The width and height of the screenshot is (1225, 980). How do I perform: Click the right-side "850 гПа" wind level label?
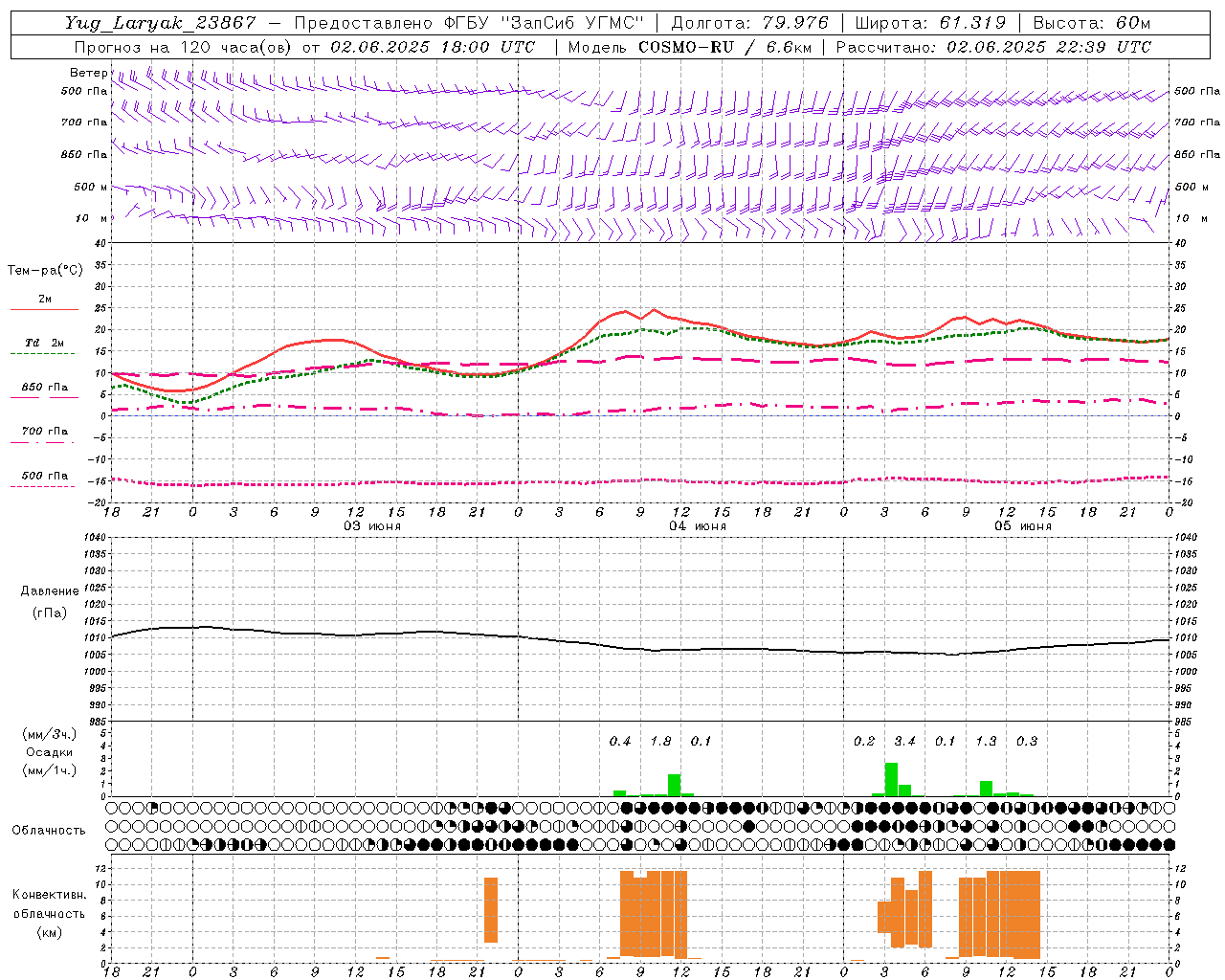tap(1197, 154)
